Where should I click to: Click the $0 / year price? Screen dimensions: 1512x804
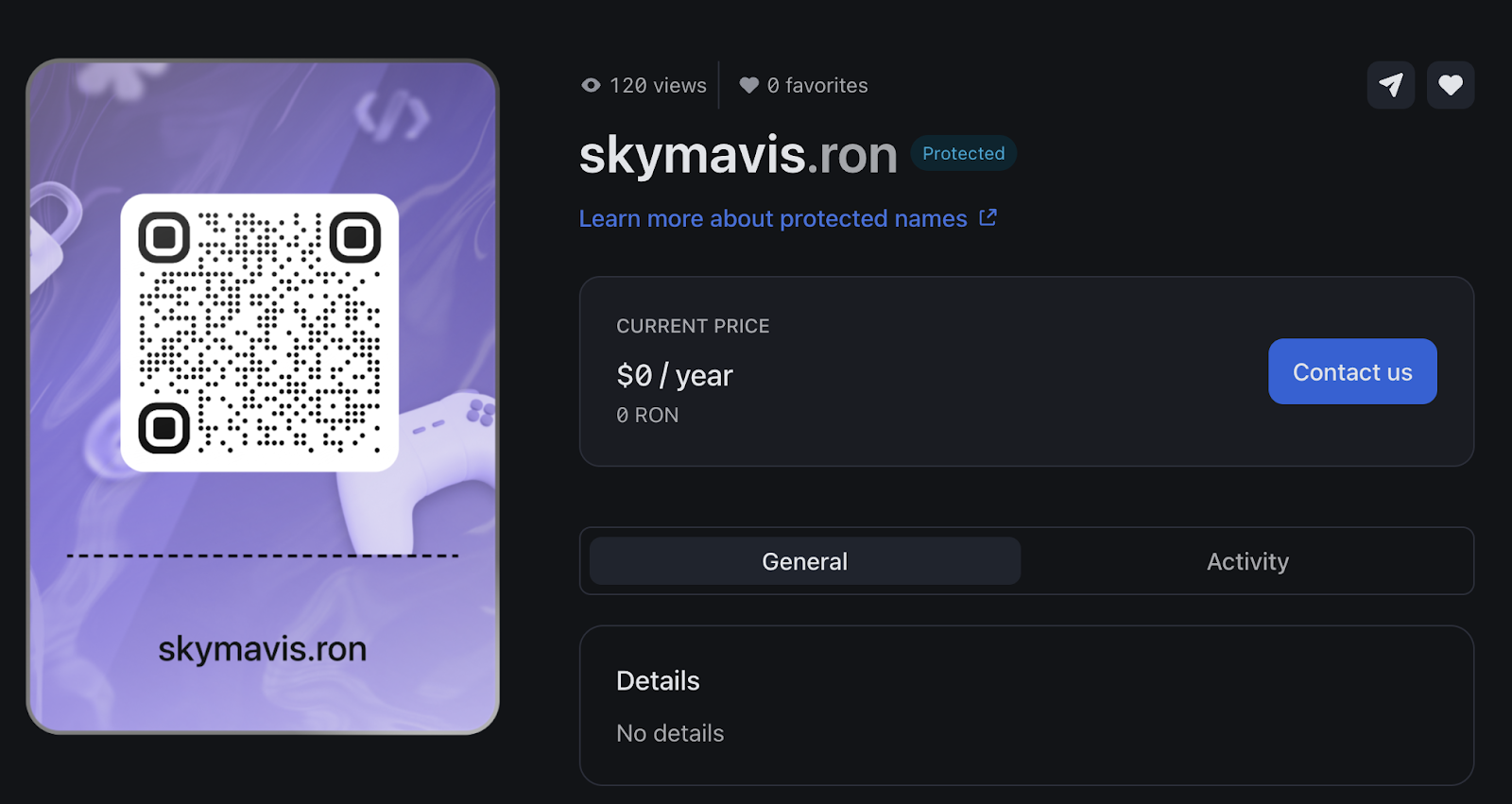click(675, 375)
